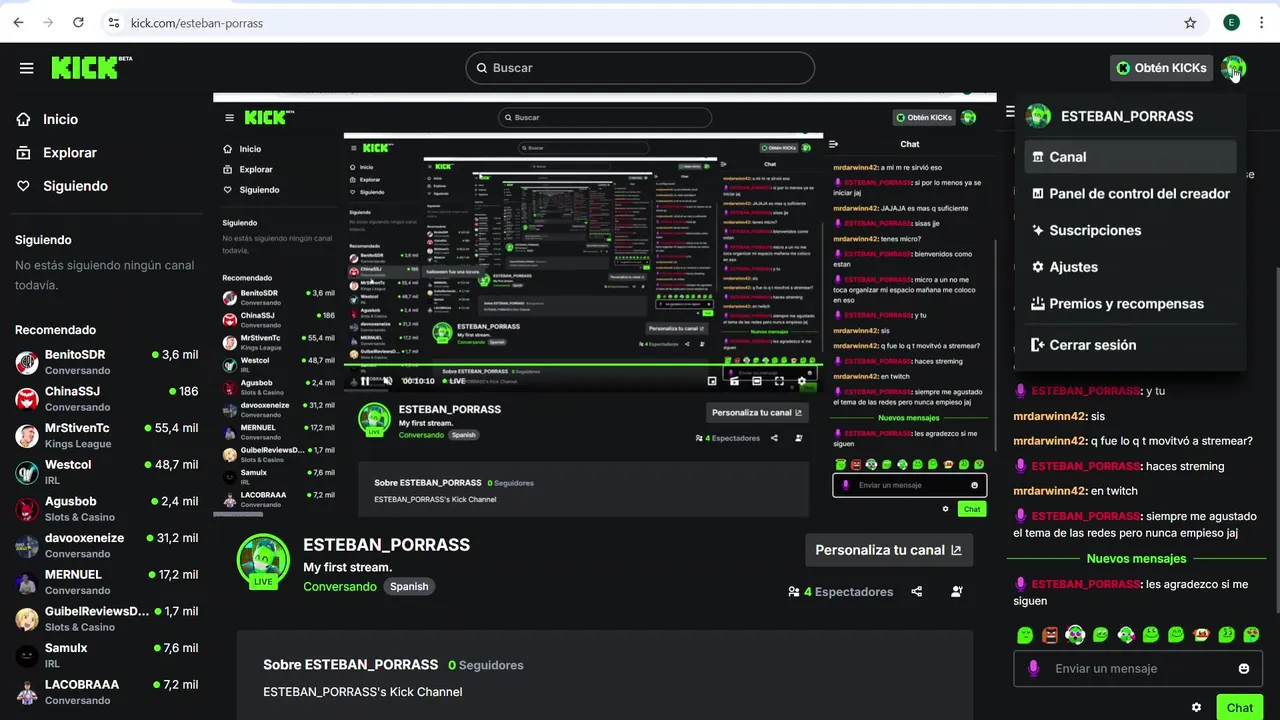Click the streamer avatar with LIVE badge
The height and width of the screenshot is (720, 1280).
click(x=263, y=561)
